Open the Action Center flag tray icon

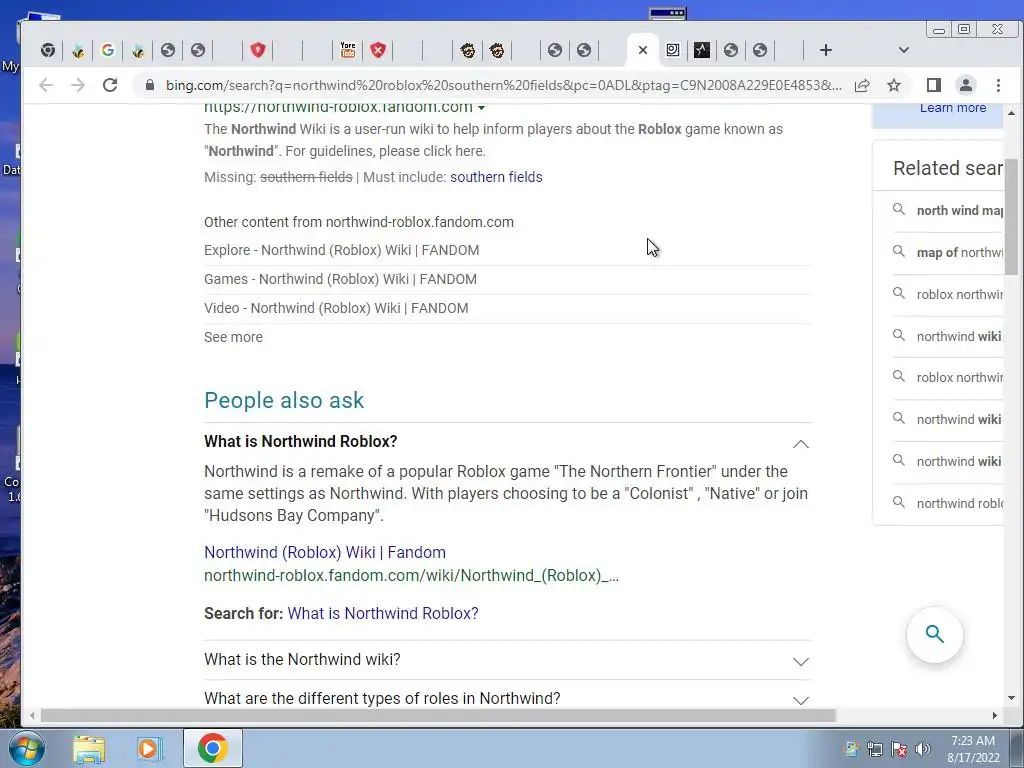[x=899, y=749]
